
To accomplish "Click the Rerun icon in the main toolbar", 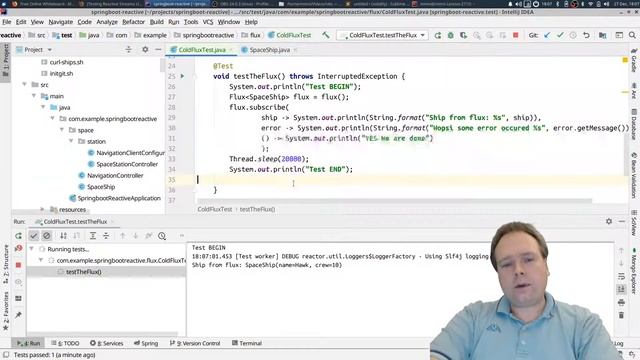I will (438, 36).
